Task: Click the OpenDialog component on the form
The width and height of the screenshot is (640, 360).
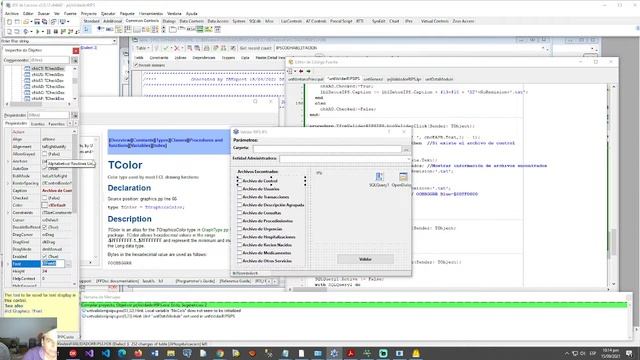Action: point(403,176)
